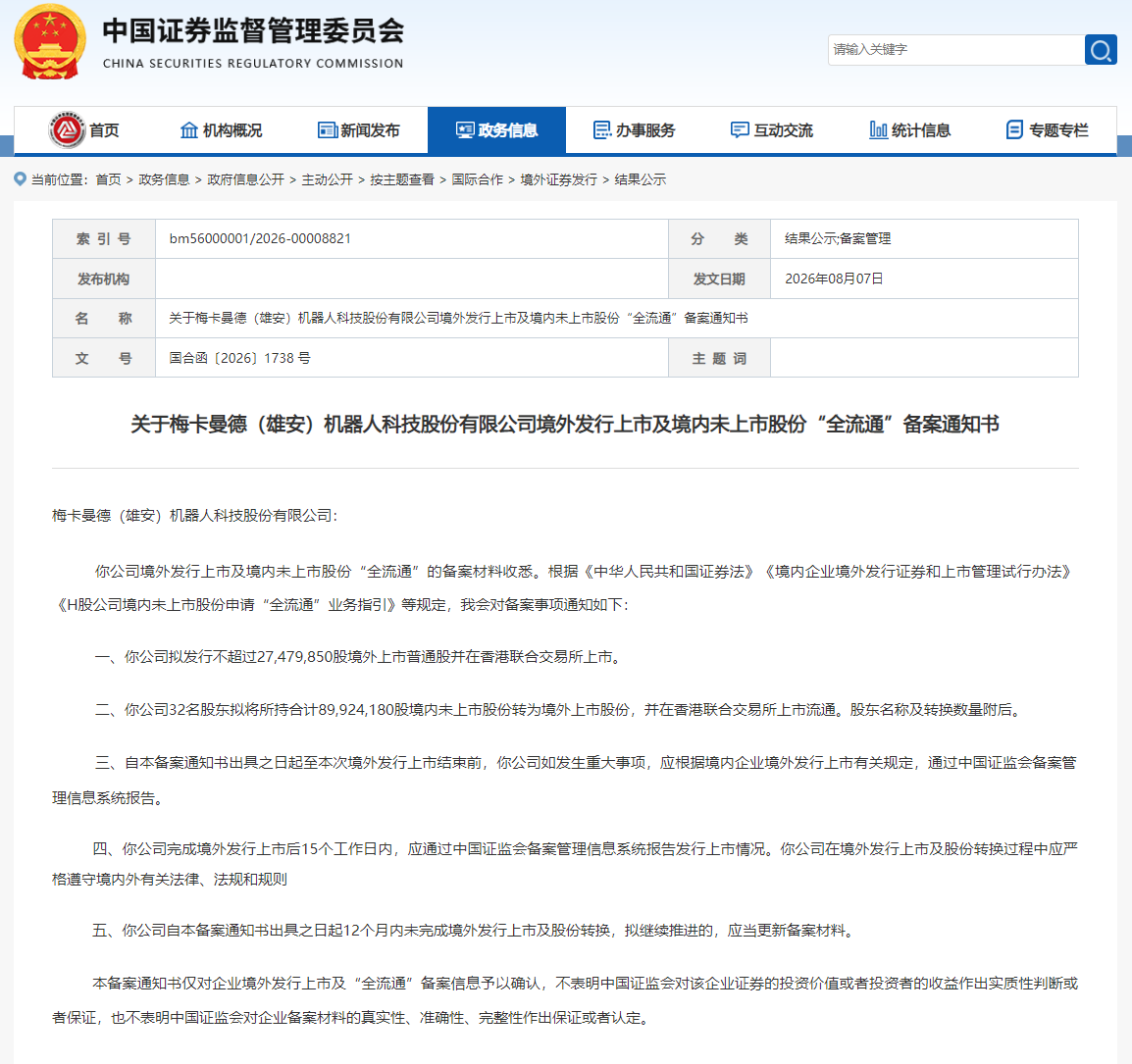Click document number 国合函〔2026〕1738 号
The height and width of the screenshot is (1064, 1132).
(x=239, y=358)
